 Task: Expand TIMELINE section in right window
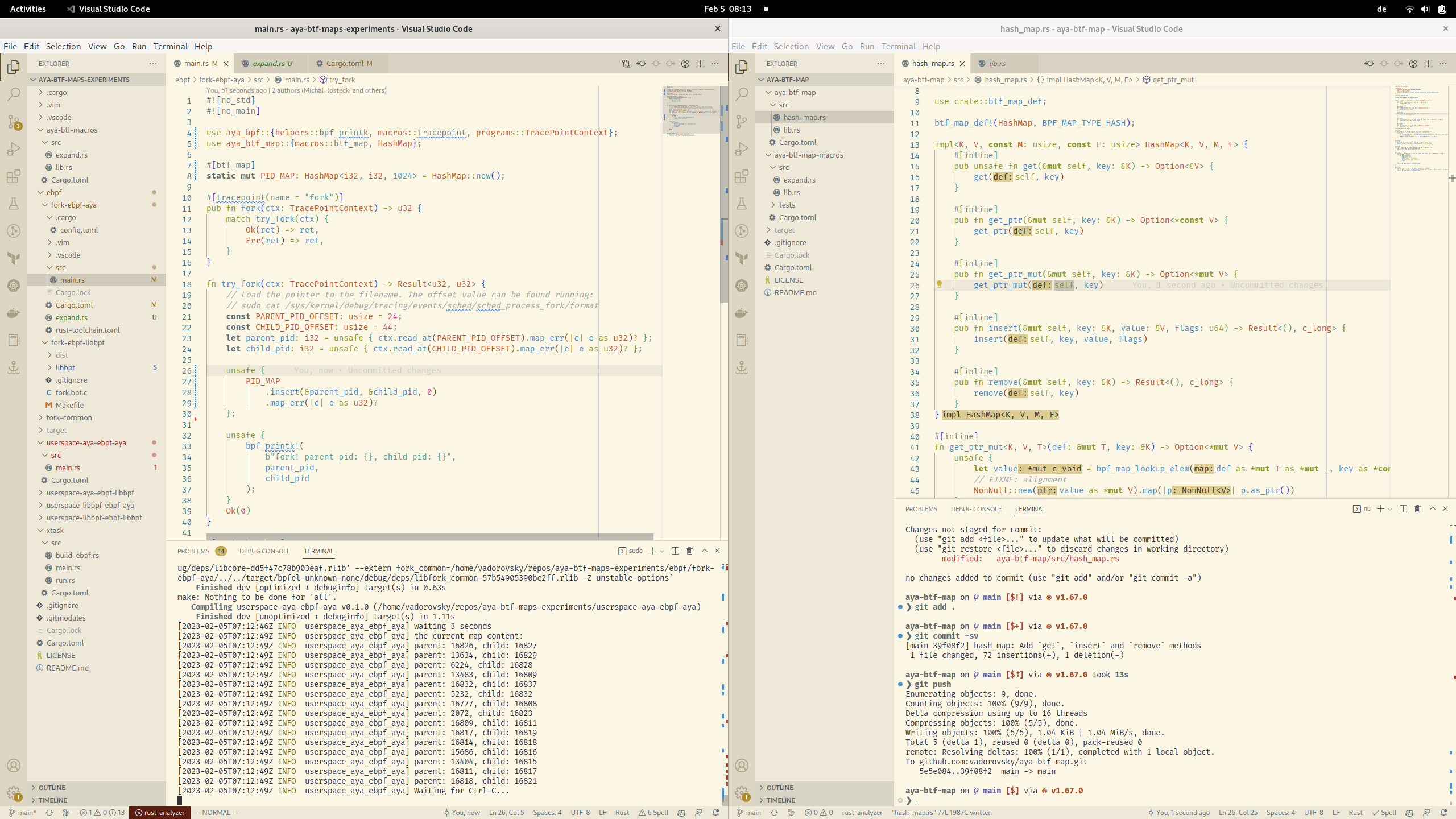825,800
